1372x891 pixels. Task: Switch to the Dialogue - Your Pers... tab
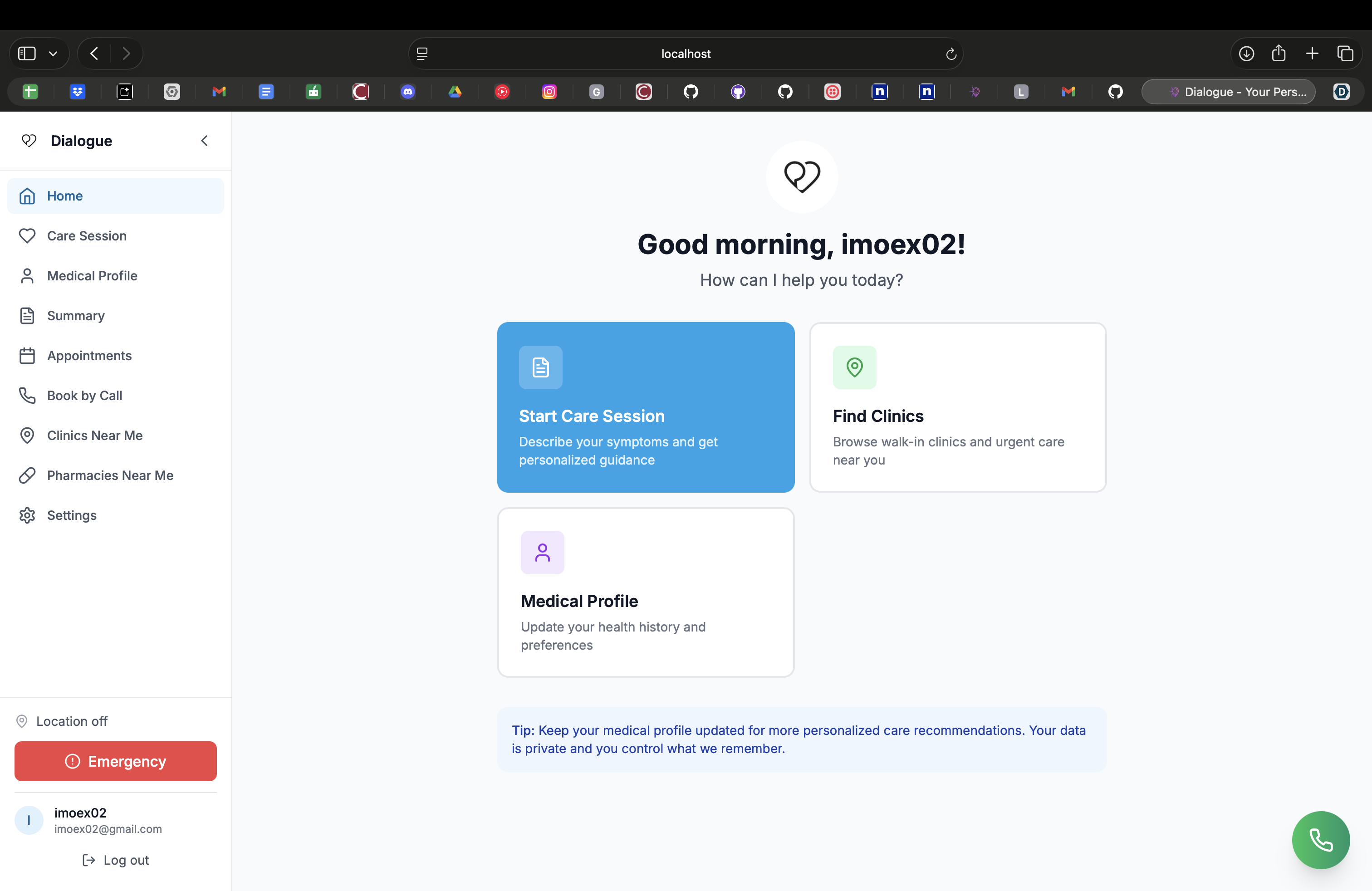(x=1229, y=92)
